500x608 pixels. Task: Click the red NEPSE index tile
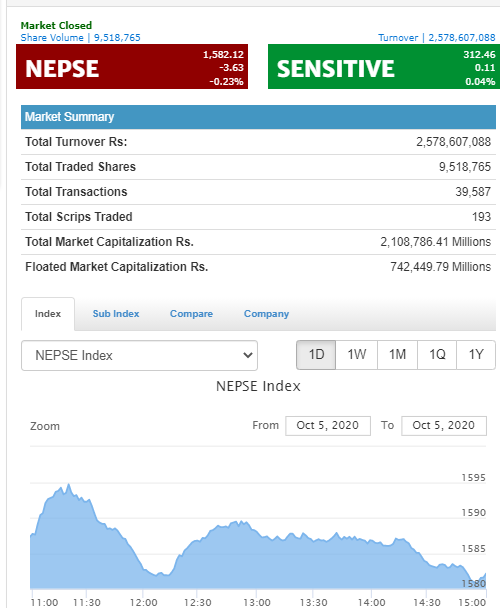[132, 66]
